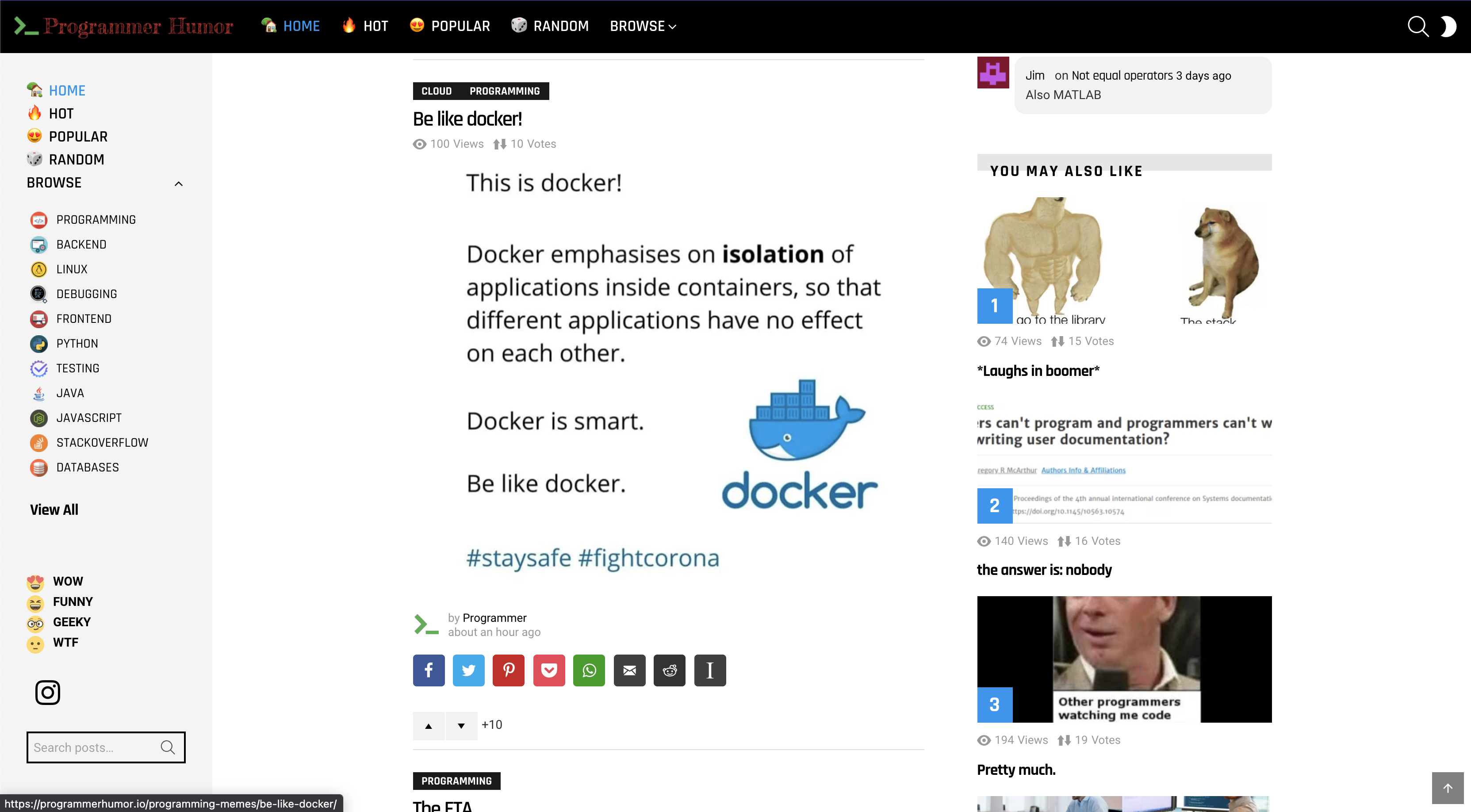
Task: Share post on WhatsApp
Action: (x=589, y=670)
